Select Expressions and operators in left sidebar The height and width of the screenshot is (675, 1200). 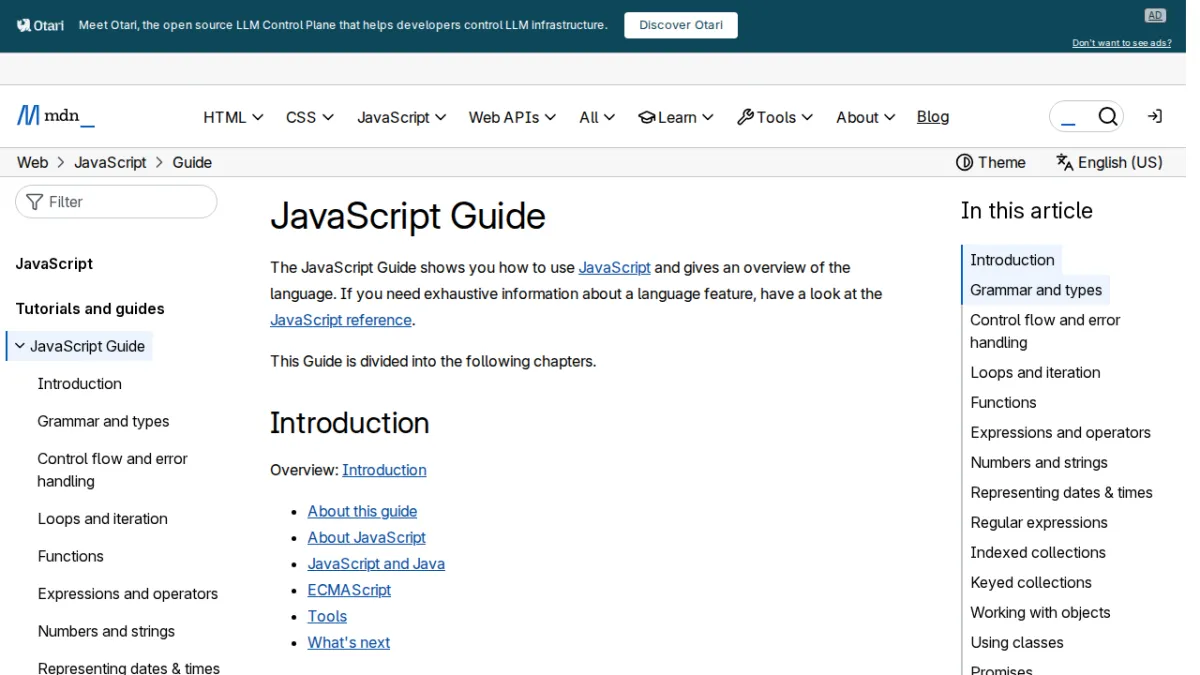click(x=127, y=594)
